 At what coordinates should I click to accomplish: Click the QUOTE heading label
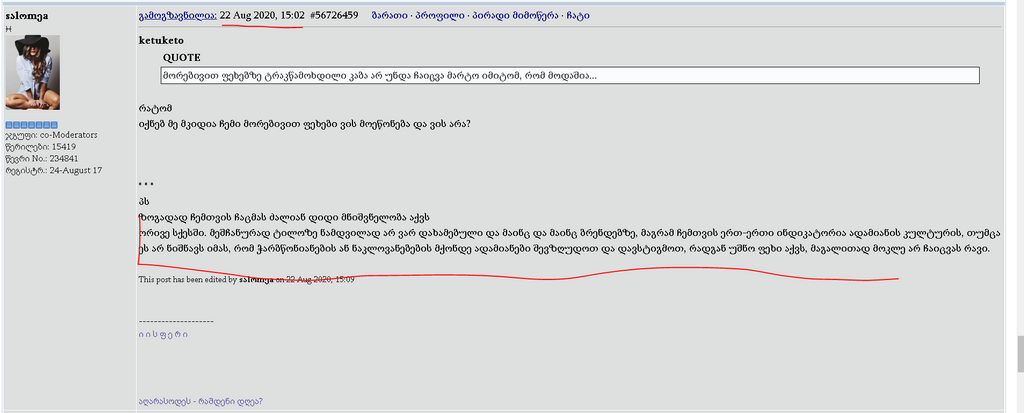[x=182, y=58]
